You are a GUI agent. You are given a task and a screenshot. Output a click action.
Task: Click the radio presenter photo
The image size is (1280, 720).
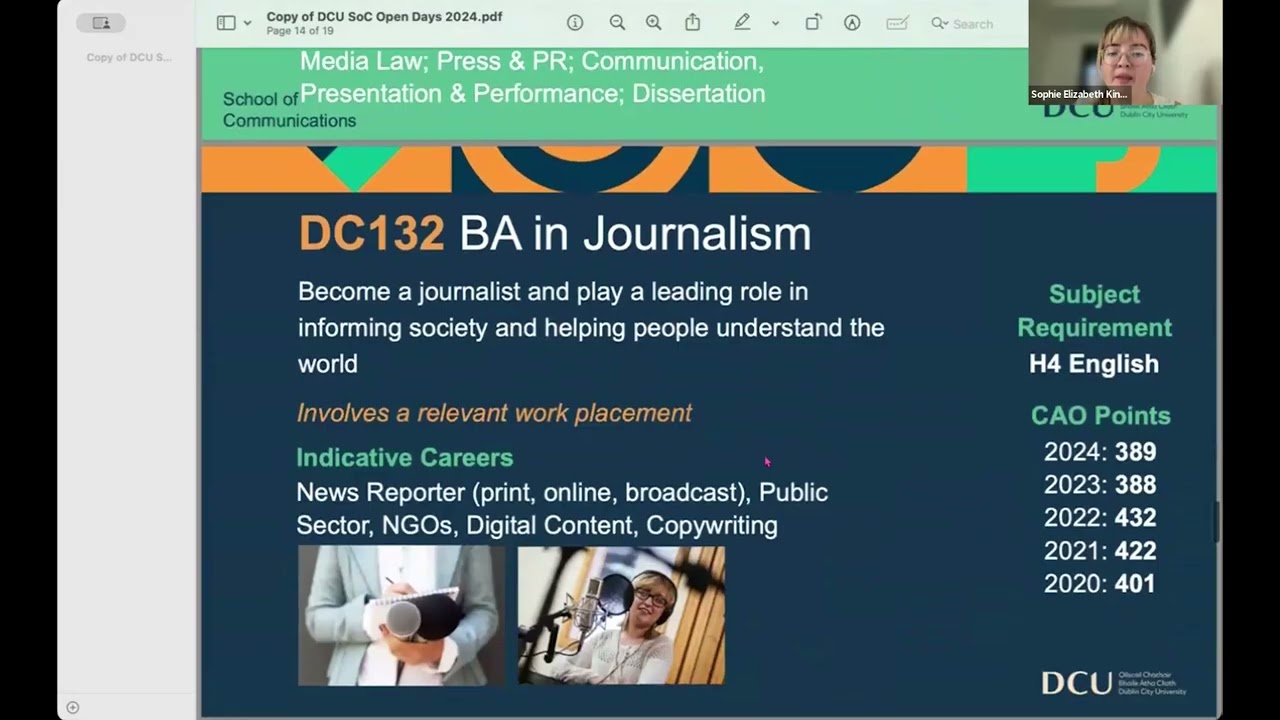coord(621,615)
